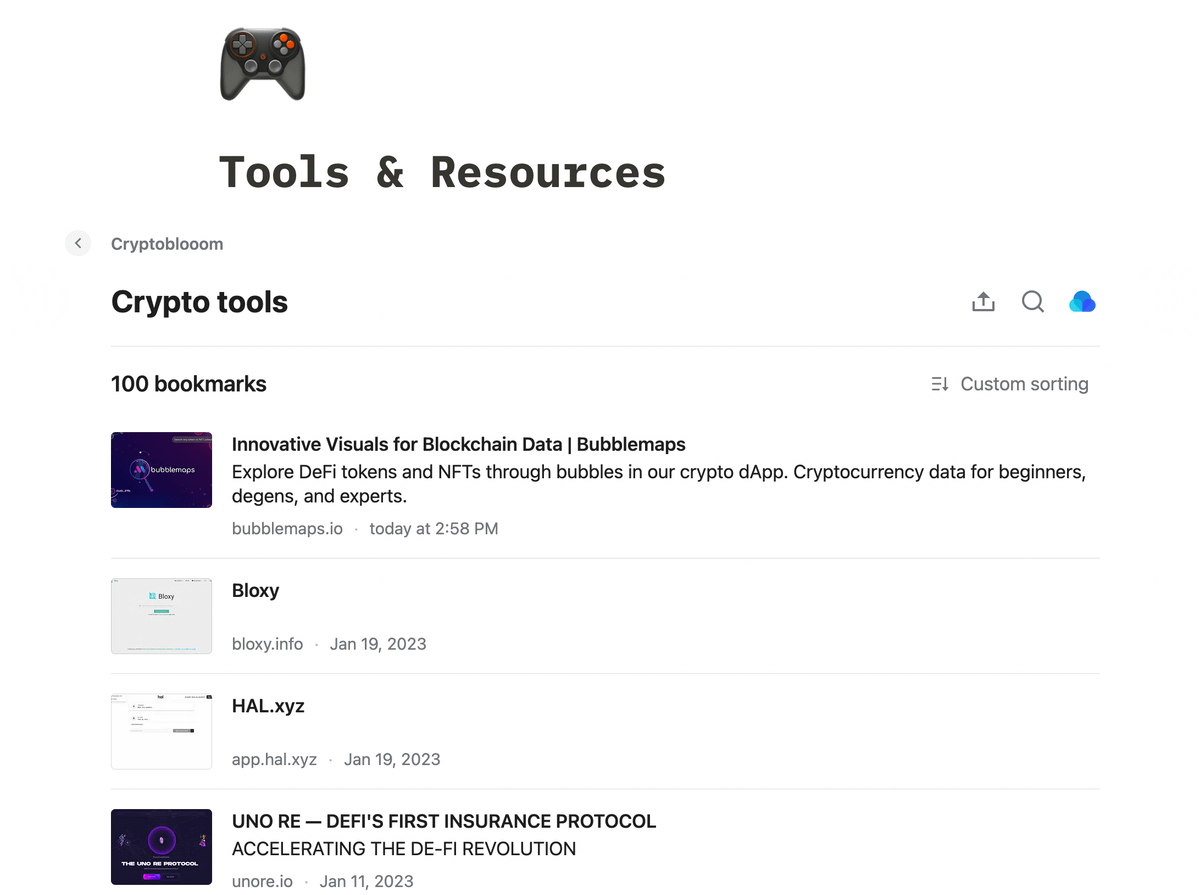
Task: Open Innovative Visuals for Blockchain Data title
Action: click(458, 444)
